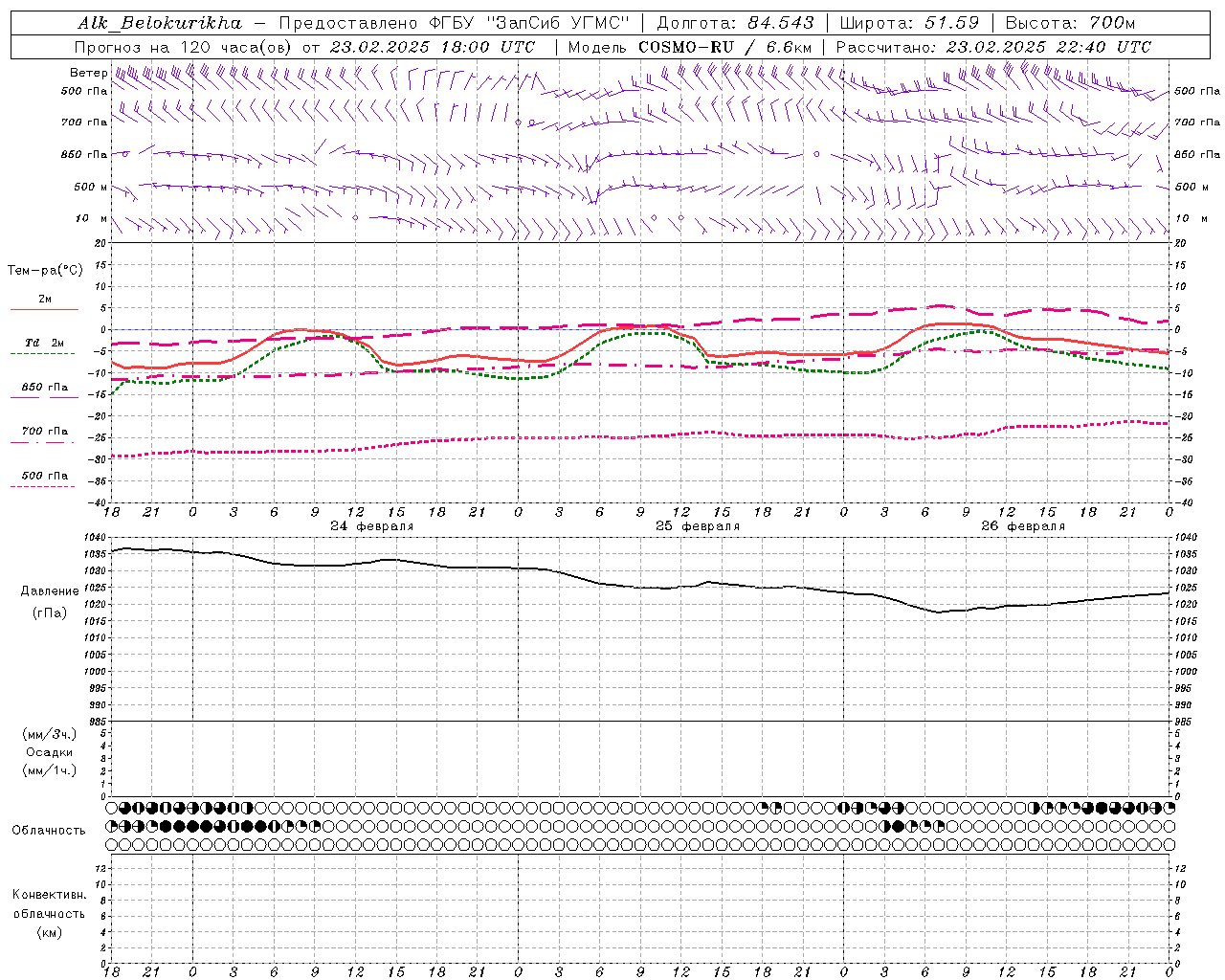Click the Alk_Belokurikha station title
The height and width of the screenshot is (980, 1225).
click(160, 23)
